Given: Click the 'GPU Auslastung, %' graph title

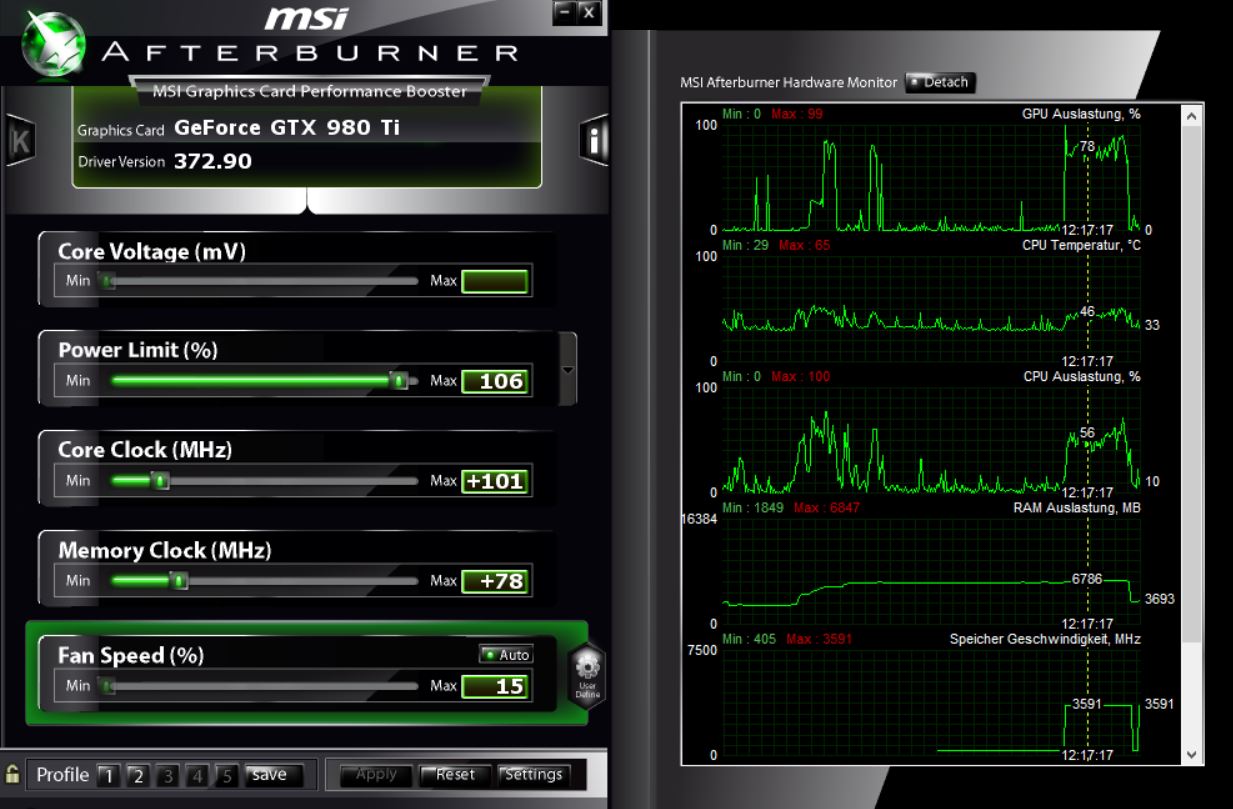Looking at the screenshot, I should pos(1081,114).
